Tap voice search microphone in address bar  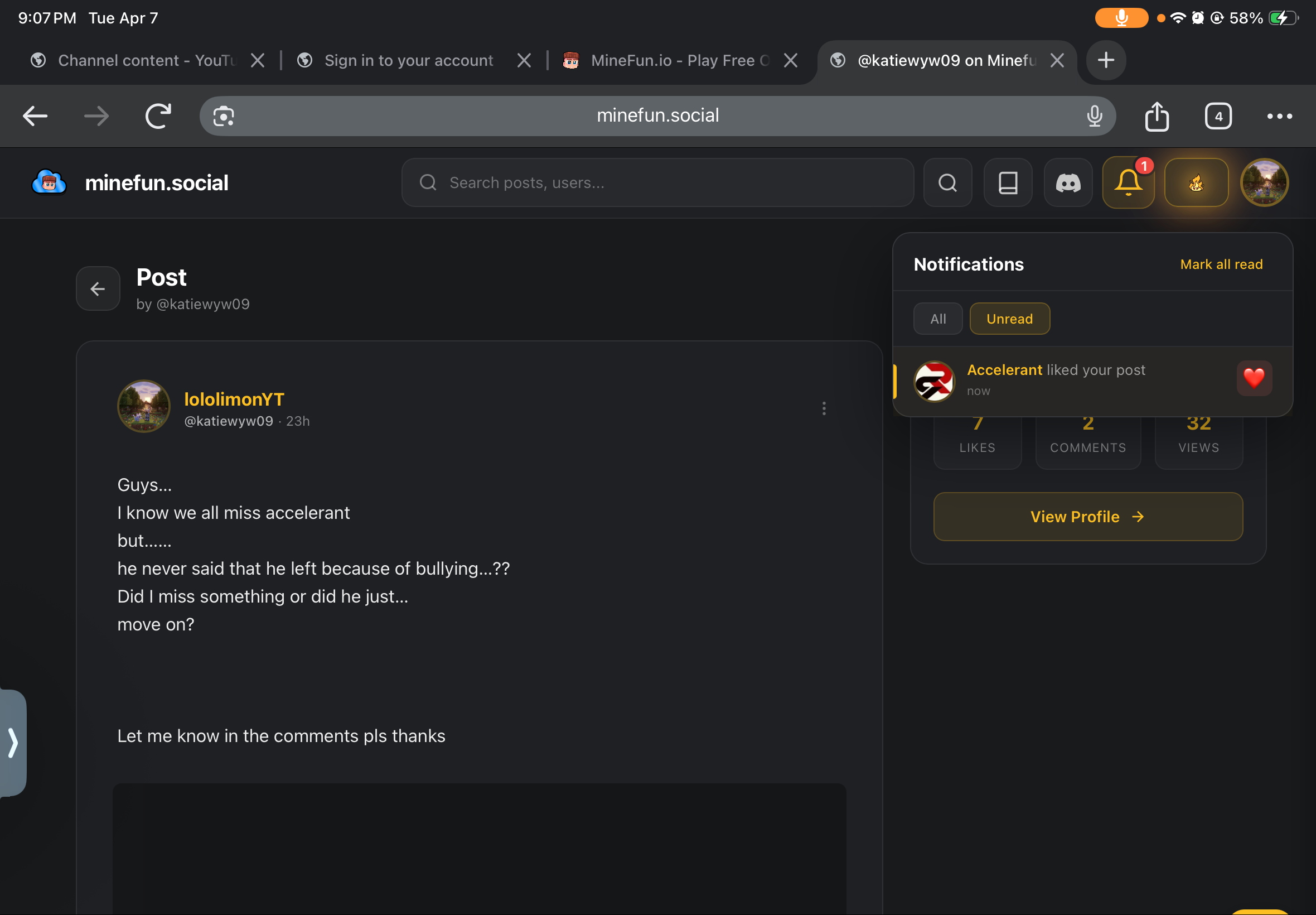point(1094,117)
